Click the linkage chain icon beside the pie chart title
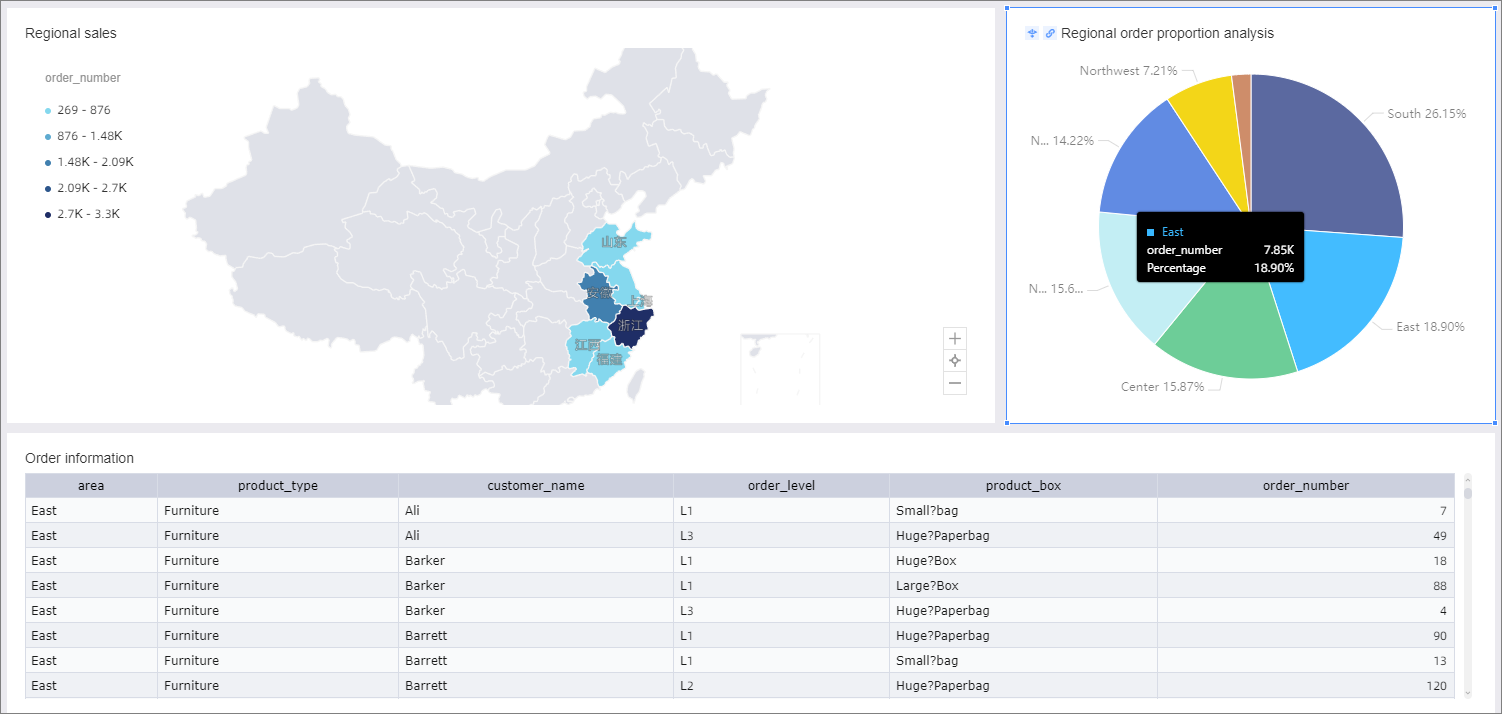 [1050, 33]
